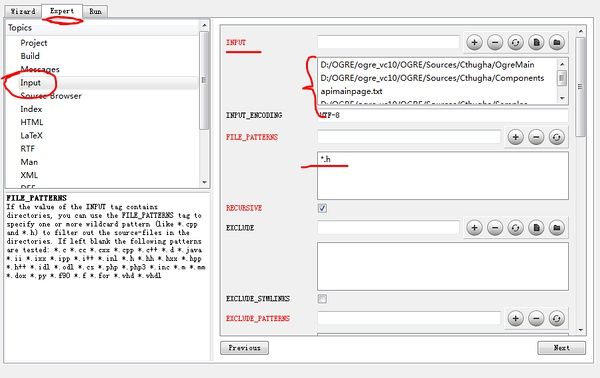Select the *.h pattern entry
Image resolution: width=600 pixels, height=378 pixels.
tap(326, 159)
